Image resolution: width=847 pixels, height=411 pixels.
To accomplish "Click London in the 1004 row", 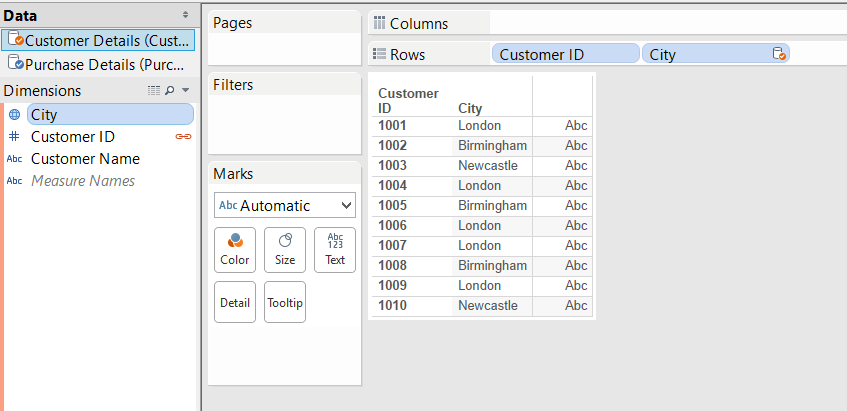I will tap(480, 186).
